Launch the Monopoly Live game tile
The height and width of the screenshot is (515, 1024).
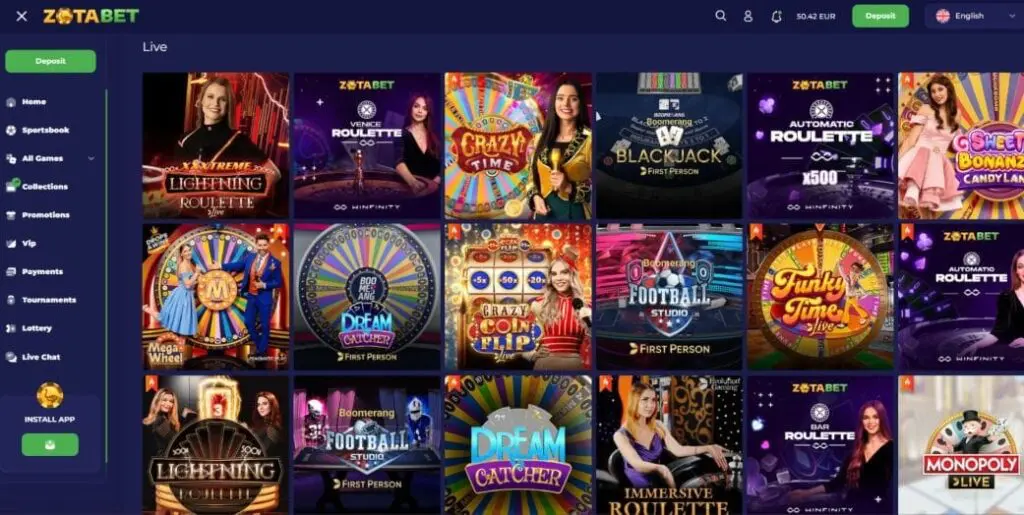coord(961,445)
